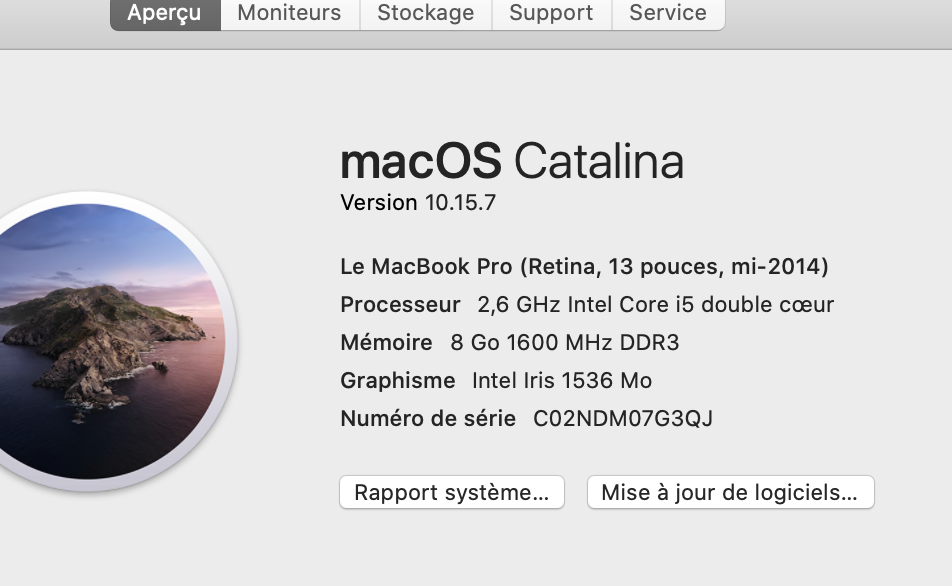Select the MacBook Pro model name line
952x586 pixels.
[x=584, y=267]
